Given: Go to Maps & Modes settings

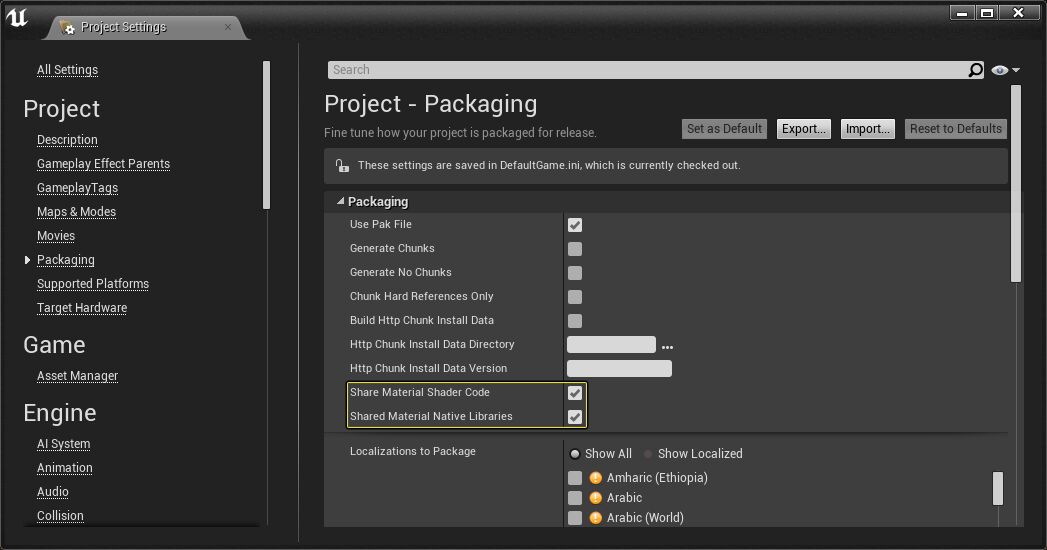Looking at the screenshot, I should coord(76,212).
